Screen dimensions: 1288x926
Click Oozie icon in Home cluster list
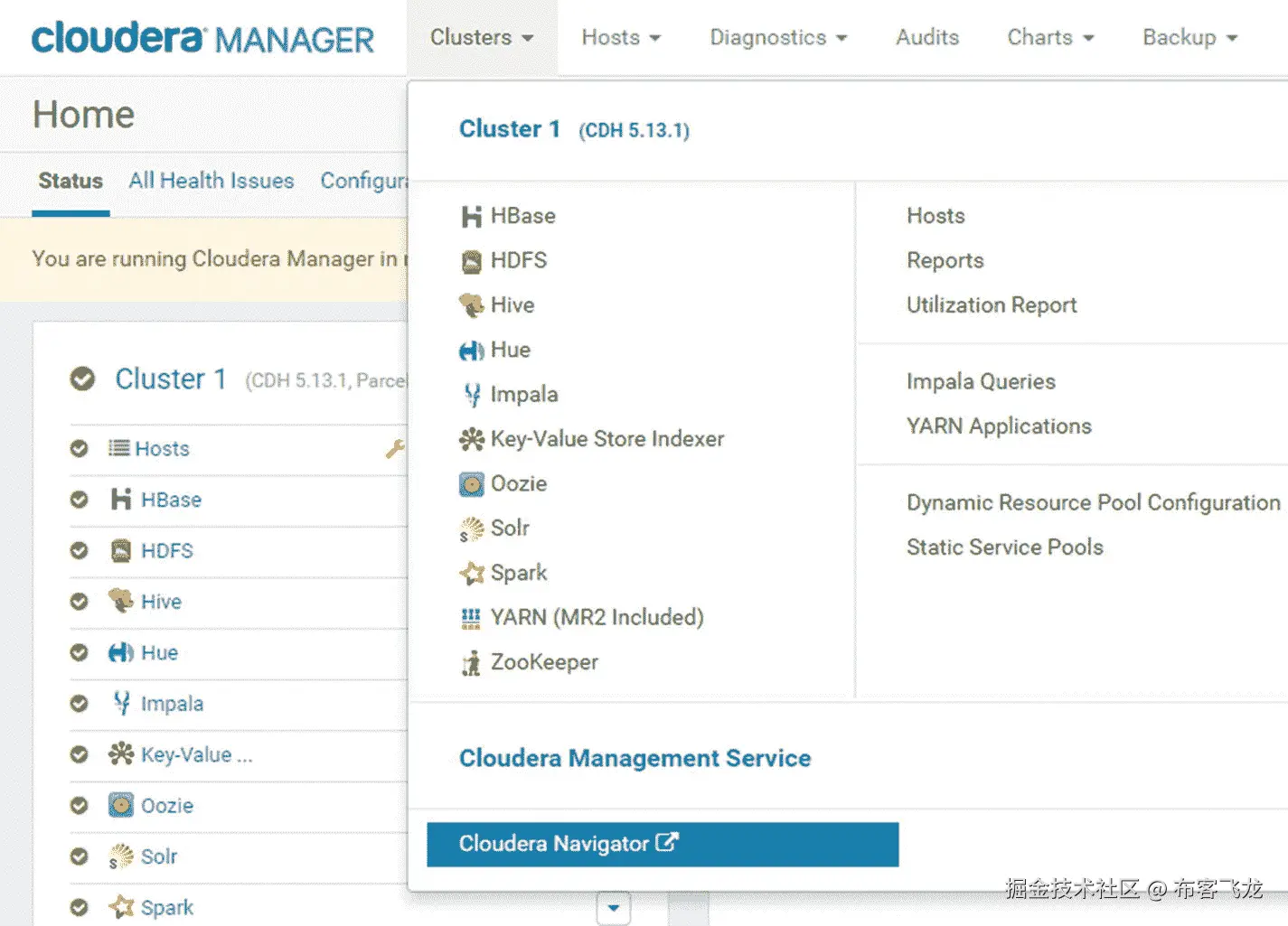coord(120,805)
